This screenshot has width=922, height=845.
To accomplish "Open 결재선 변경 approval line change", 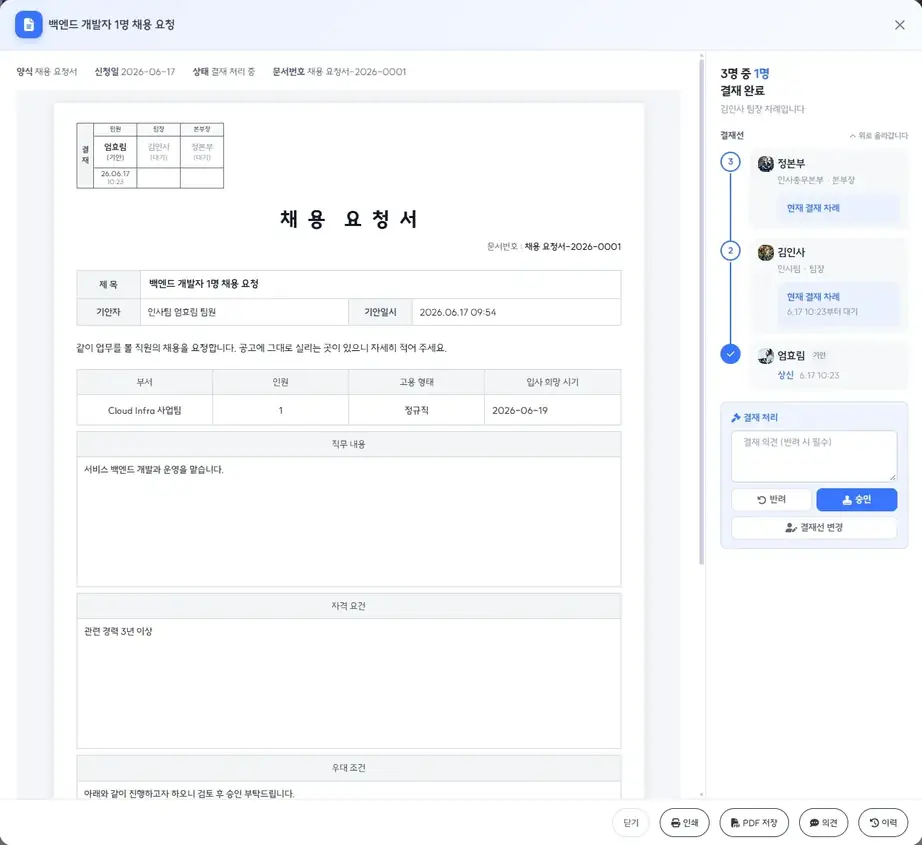I will click(814, 527).
